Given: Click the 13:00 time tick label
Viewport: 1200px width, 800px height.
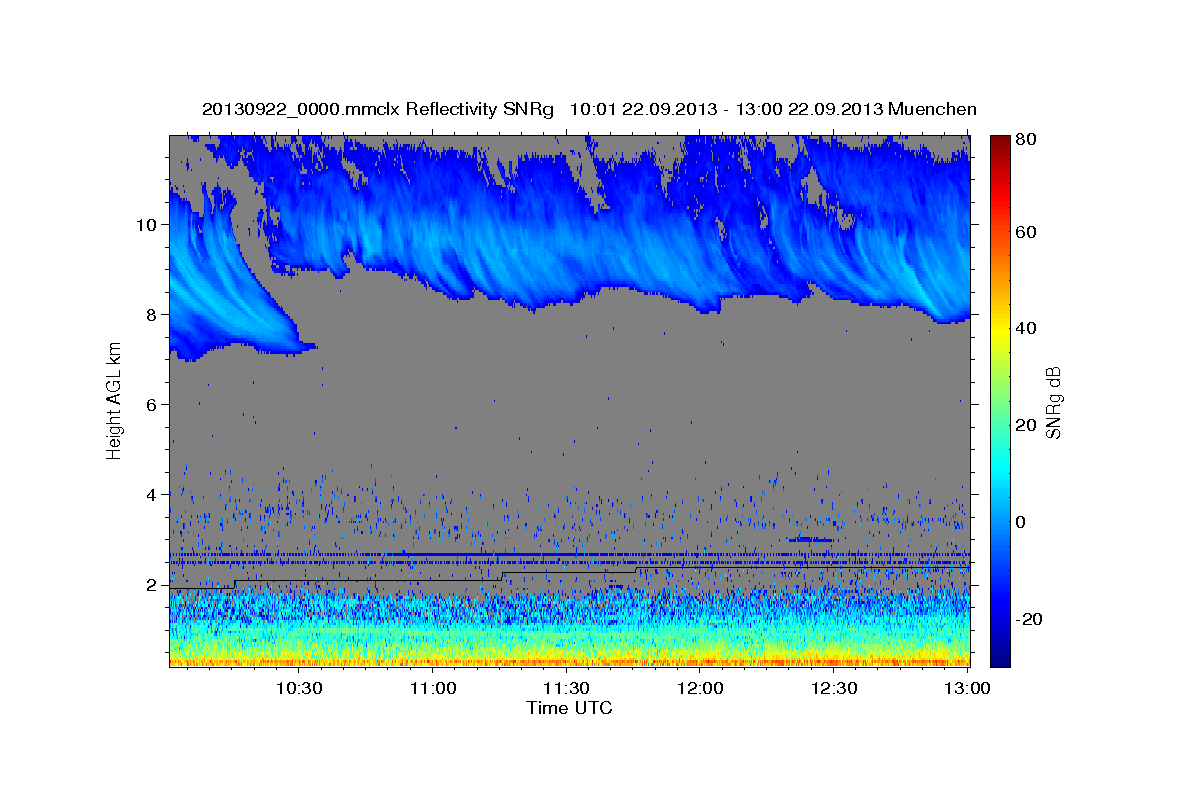Looking at the screenshot, I should [x=967, y=688].
